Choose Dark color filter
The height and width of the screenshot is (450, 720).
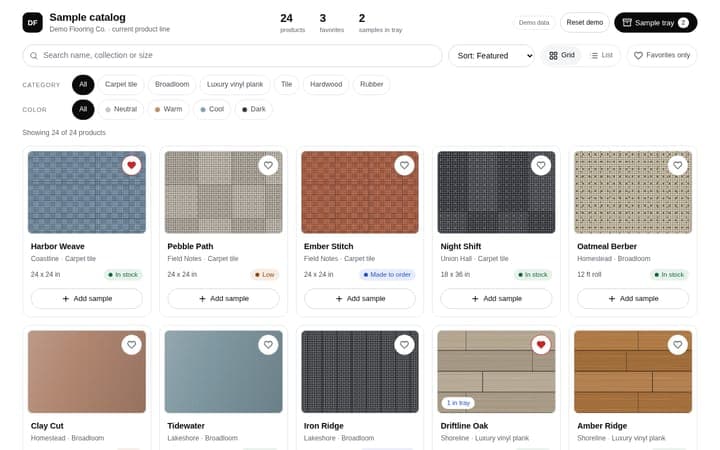(x=253, y=109)
